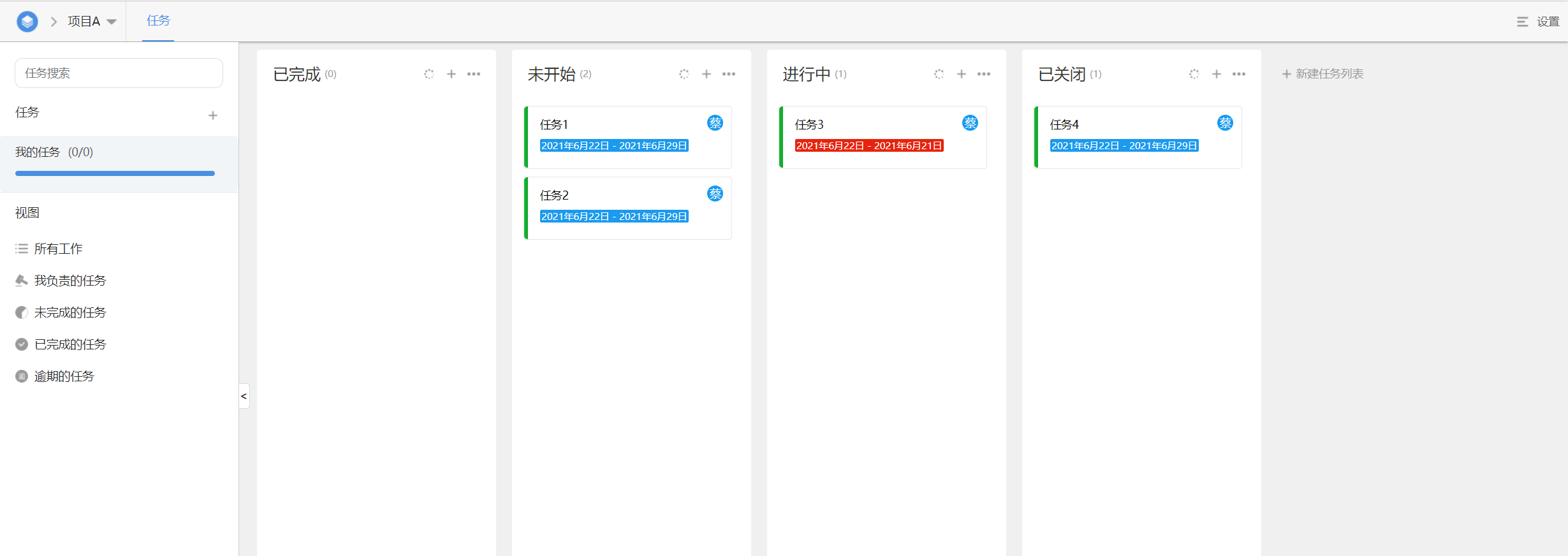Image resolution: width=1568 pixels, height=556 pixels.
Task: Click the plus icon beside 任务 in sidebar
Action: coord(213,115)
